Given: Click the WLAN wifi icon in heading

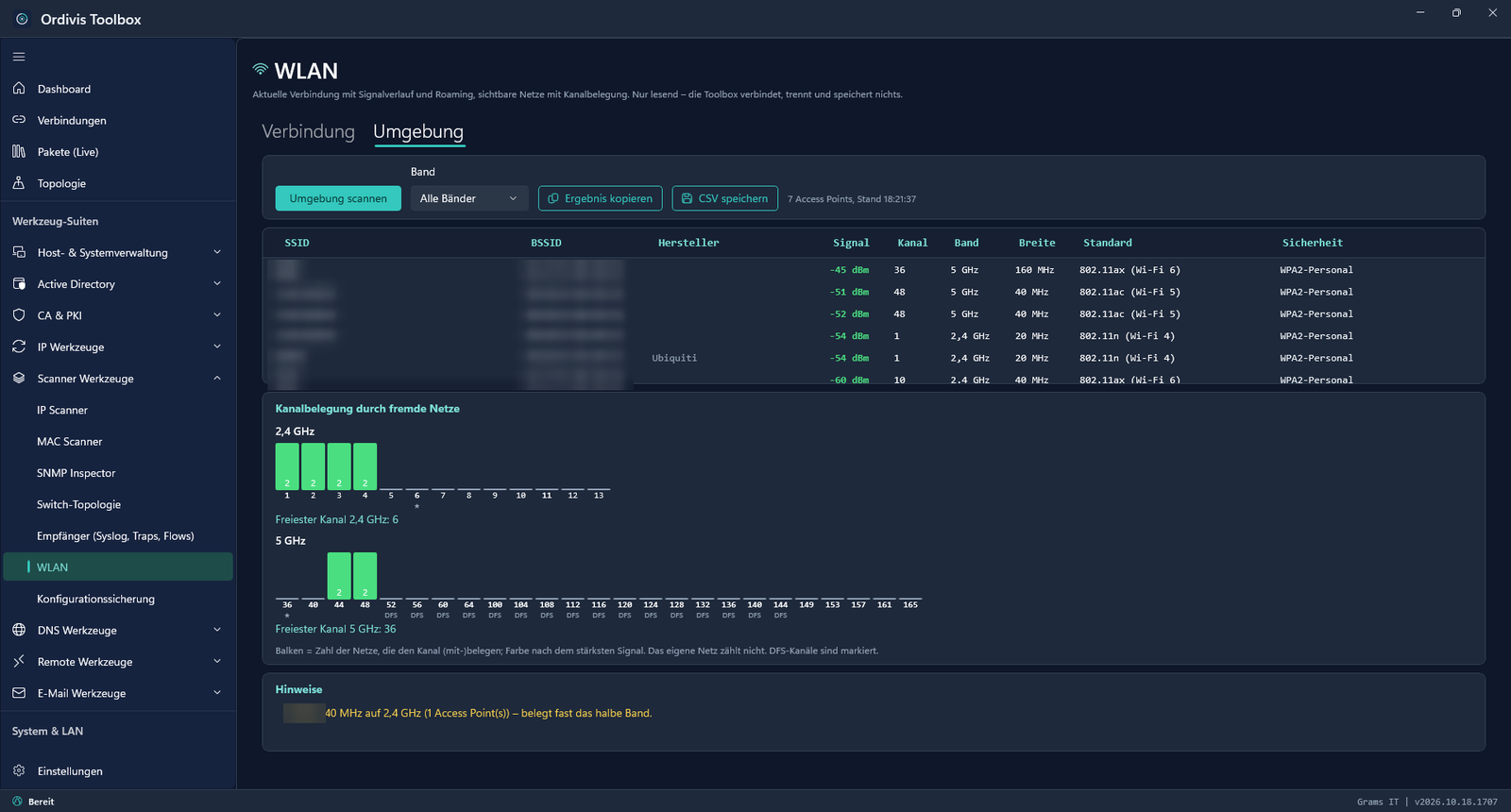Looking at the screenshot, I should [x=261, y=70].
